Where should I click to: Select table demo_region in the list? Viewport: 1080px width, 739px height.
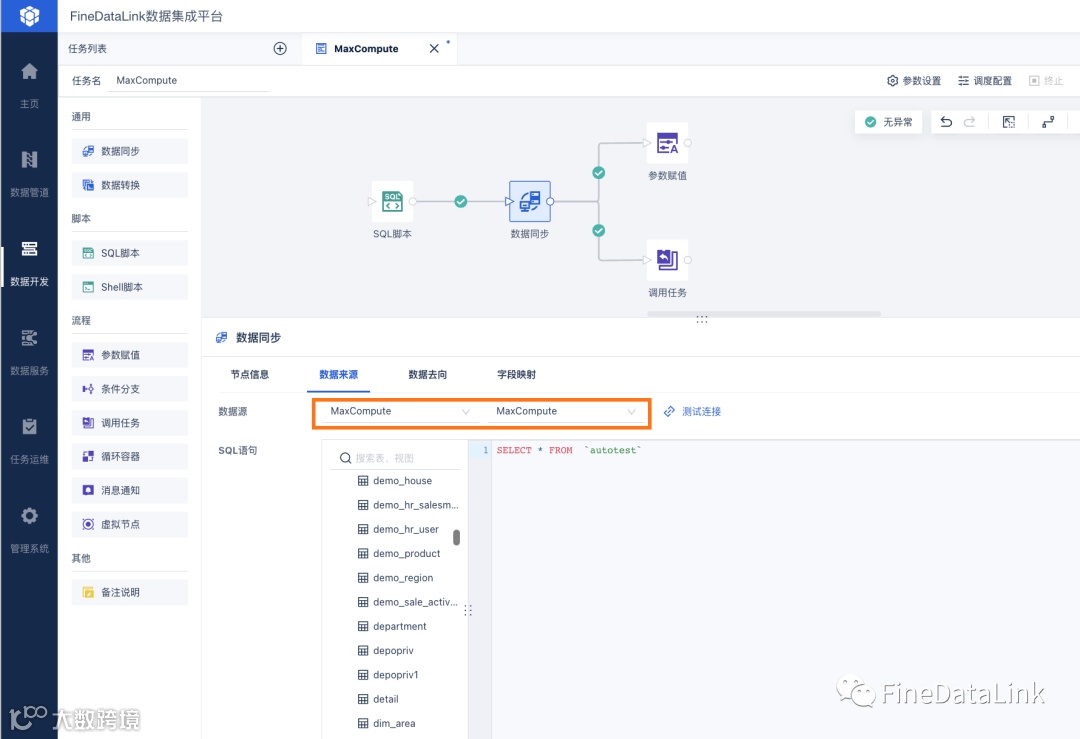pos(395,577)
